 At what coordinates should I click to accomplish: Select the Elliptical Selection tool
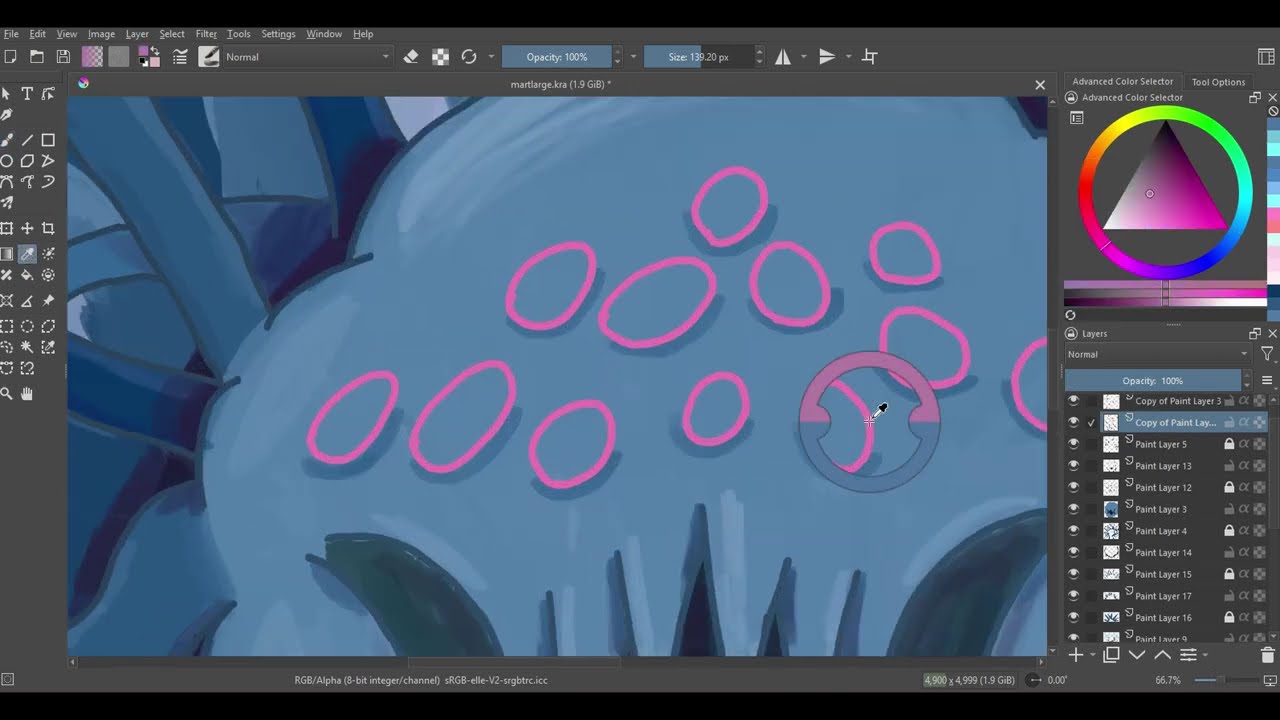[x=27, y=326]
